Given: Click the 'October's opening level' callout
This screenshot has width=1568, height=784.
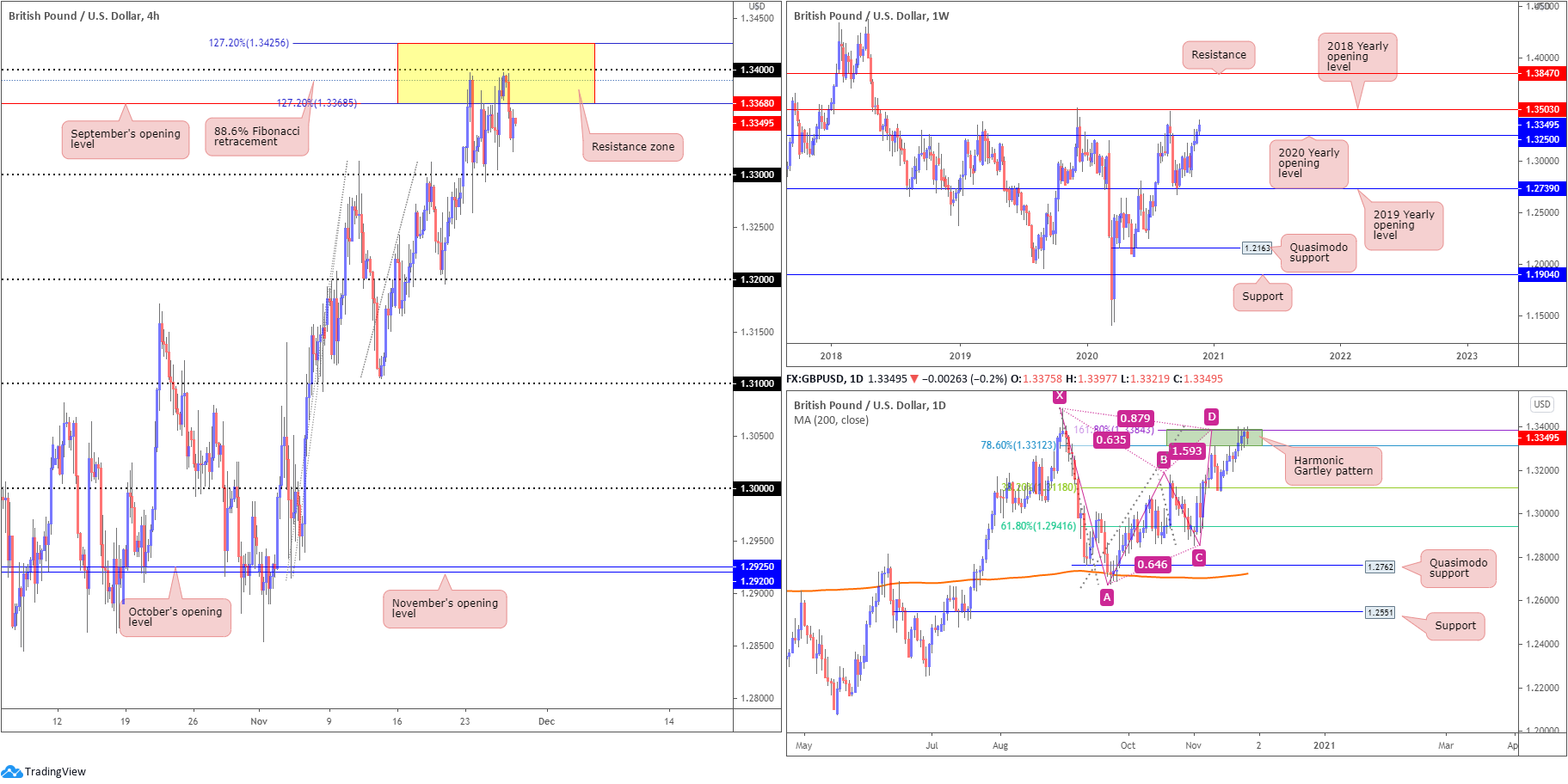Looking at the screenshot, I should (175, 617).
